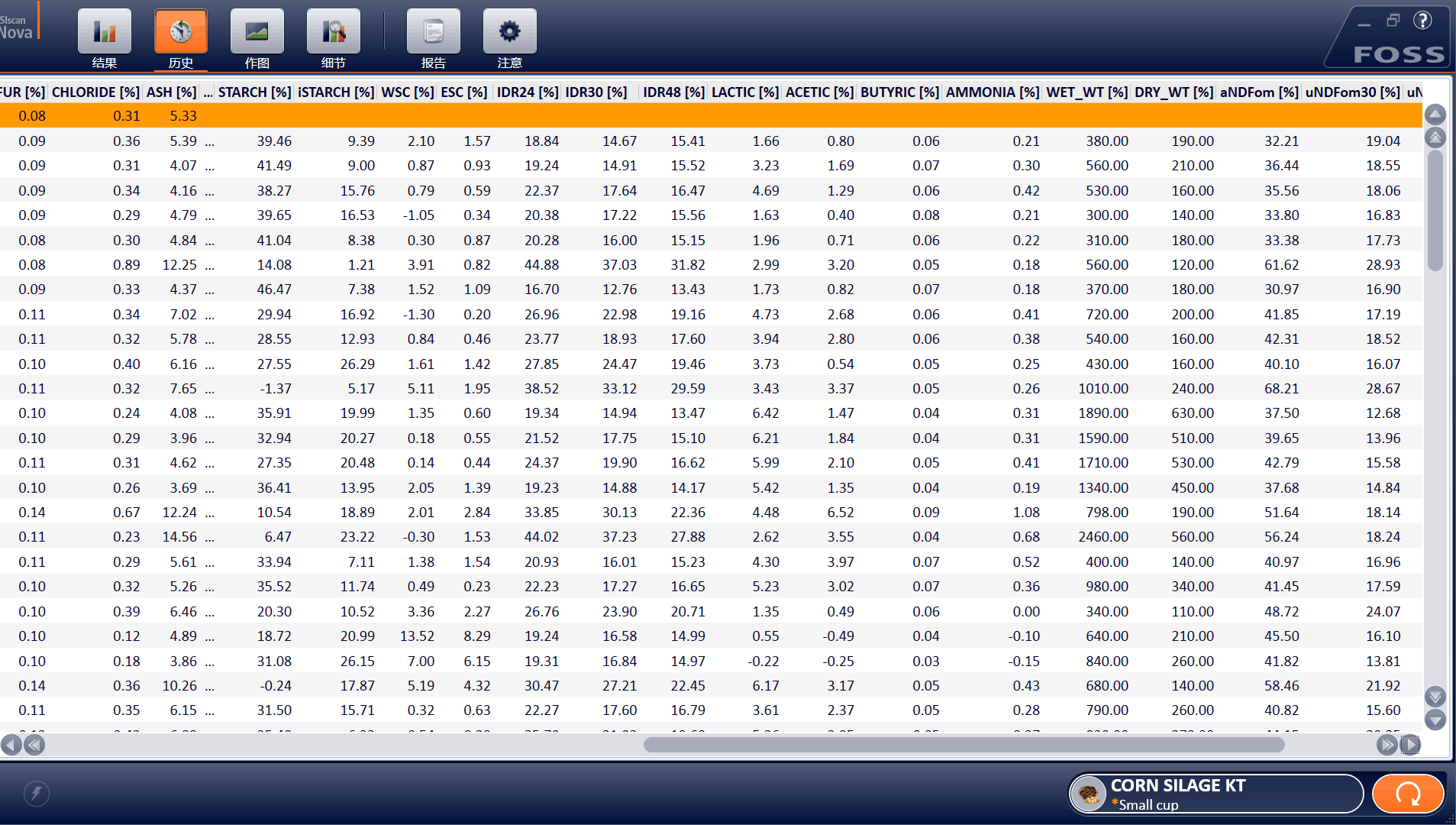Click the CHLORIDE [%] column header

[95, 92]
